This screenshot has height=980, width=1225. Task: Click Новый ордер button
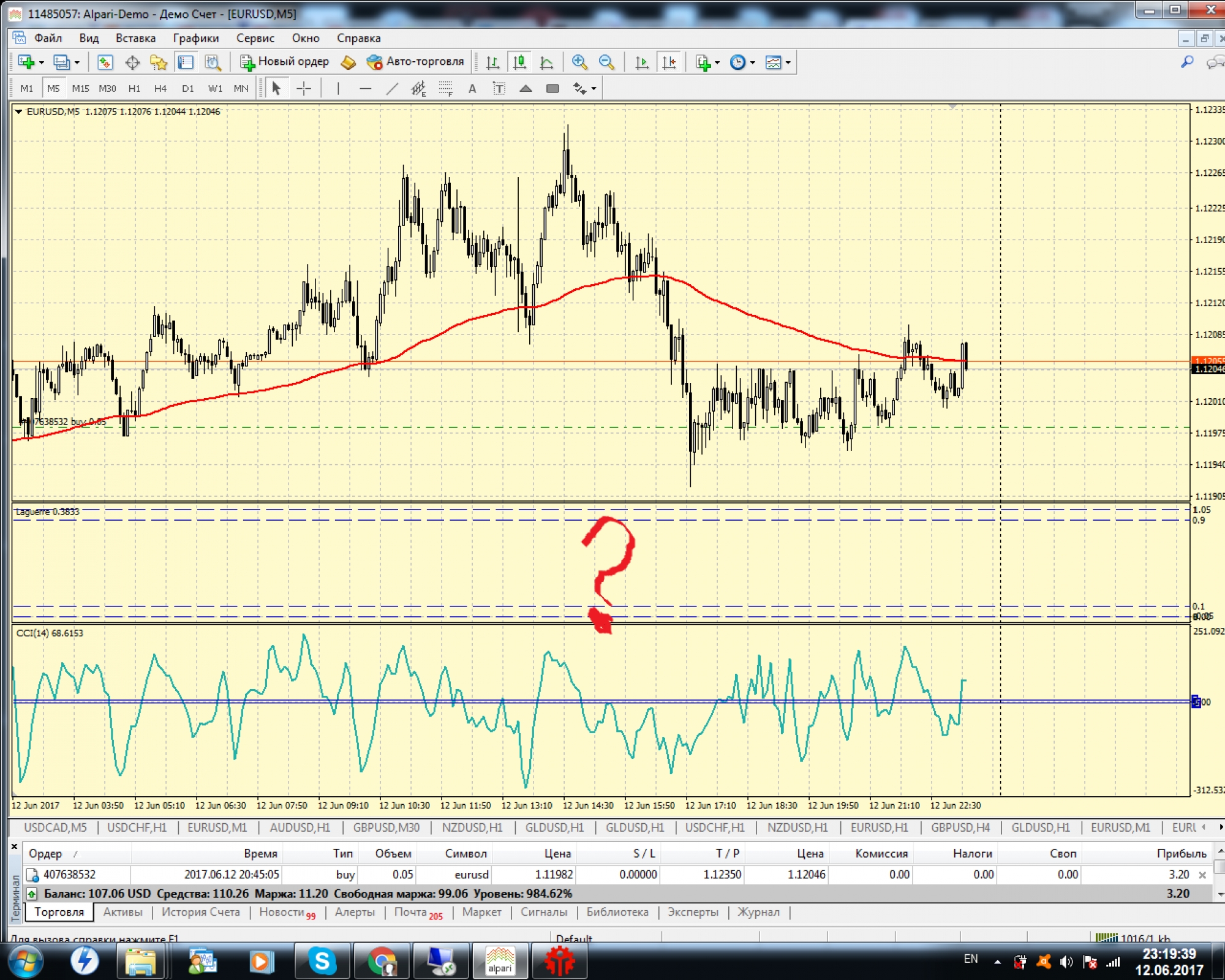coord(285,62)
